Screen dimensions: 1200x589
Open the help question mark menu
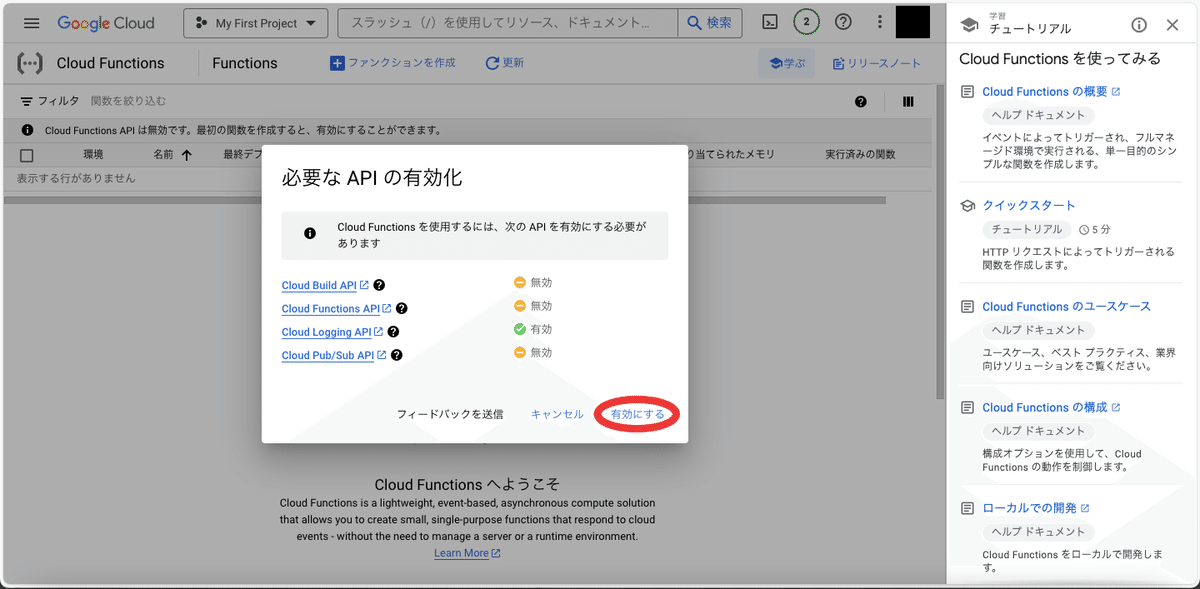844,23
